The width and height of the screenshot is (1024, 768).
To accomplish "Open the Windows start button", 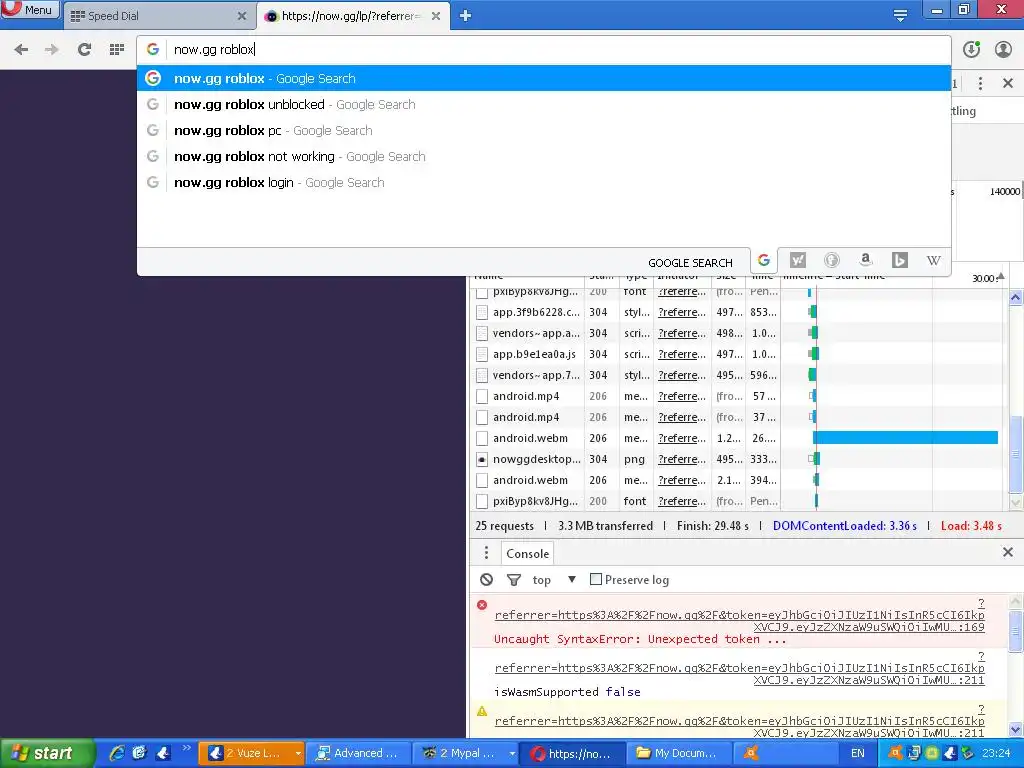I will (x=47, y=753).
